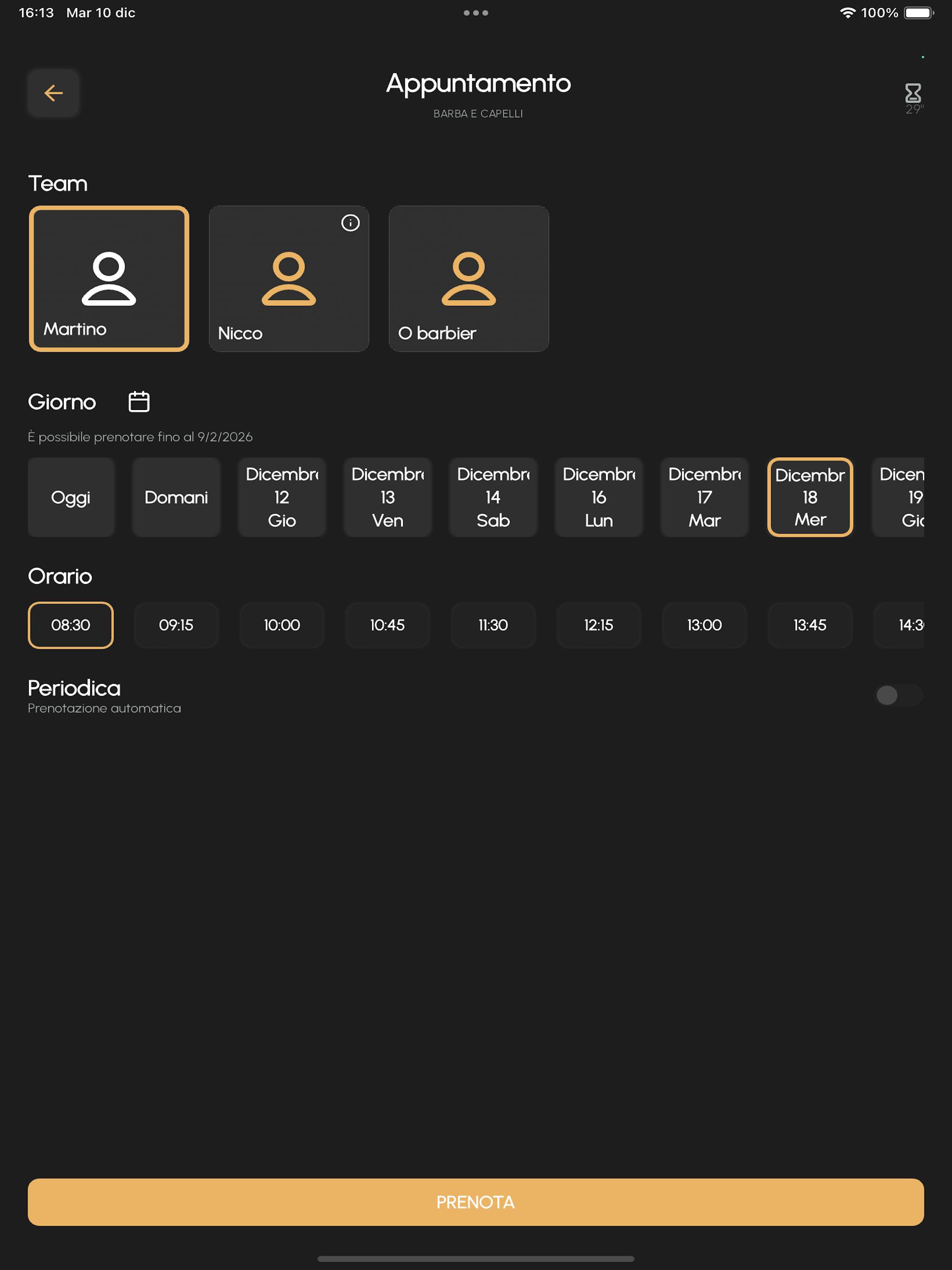952x1270 pixels.
Task: Tap the three-dot multitasking indicator
Action: pos(476,13)
